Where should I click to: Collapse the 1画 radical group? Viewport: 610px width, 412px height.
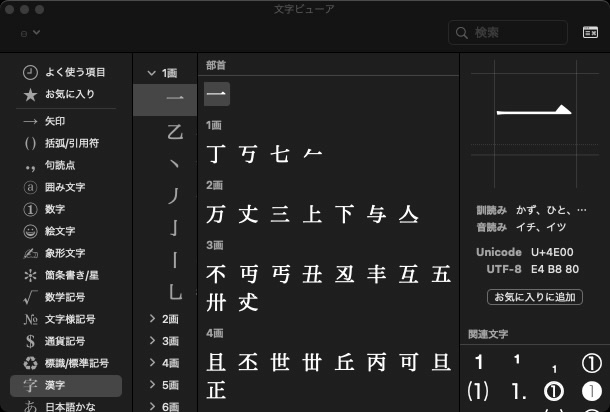[151, 73]
